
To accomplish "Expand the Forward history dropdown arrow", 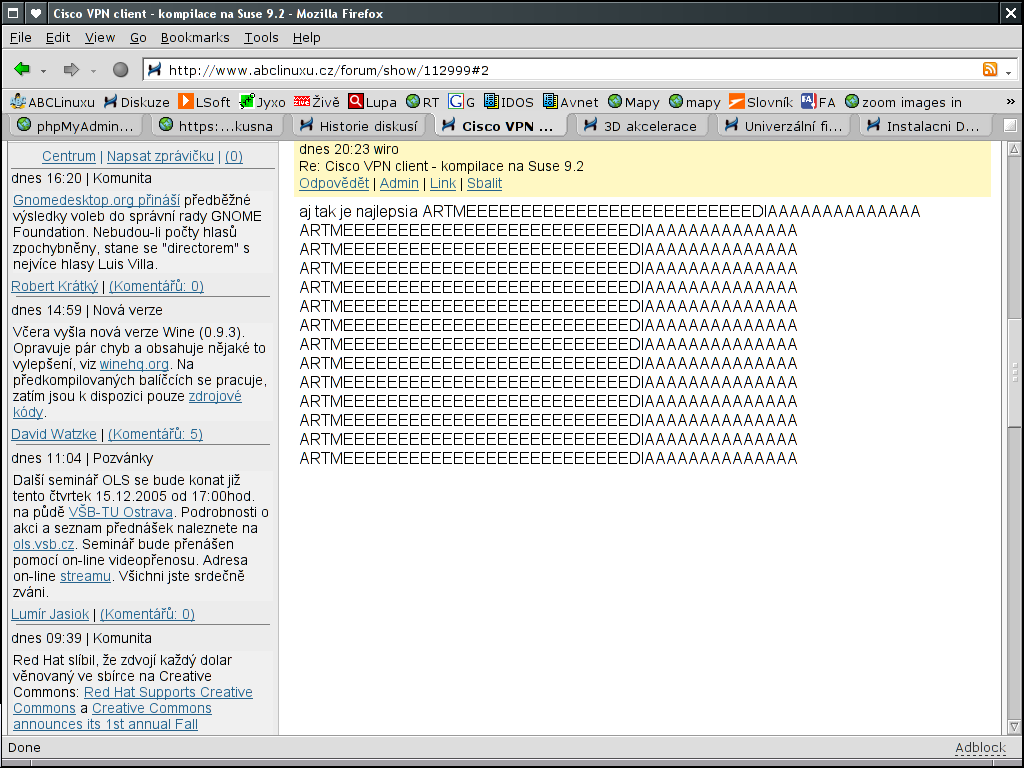I will [93, 71].
